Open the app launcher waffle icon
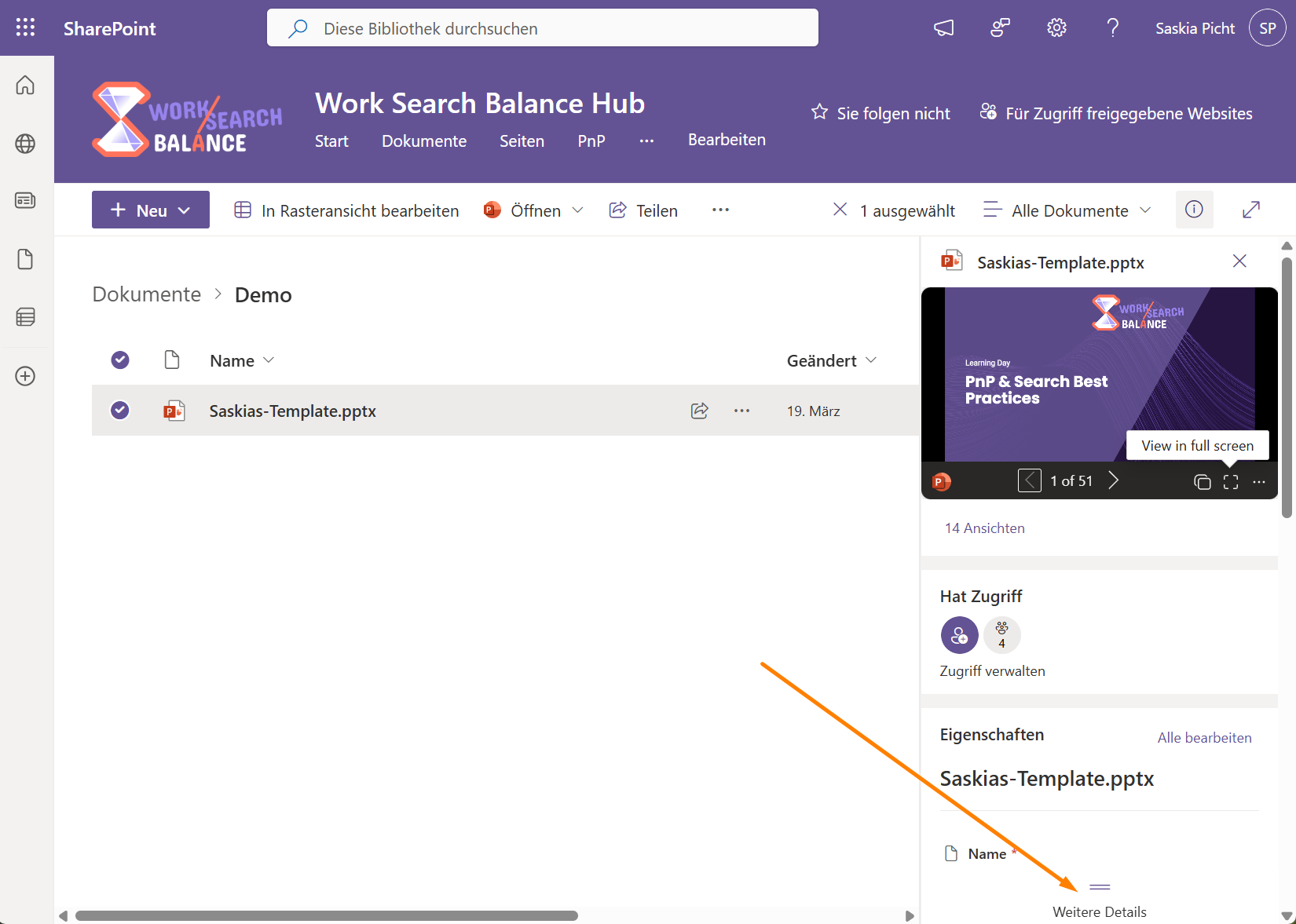Viewport: 1296px width, 924px height. point(25,27)
